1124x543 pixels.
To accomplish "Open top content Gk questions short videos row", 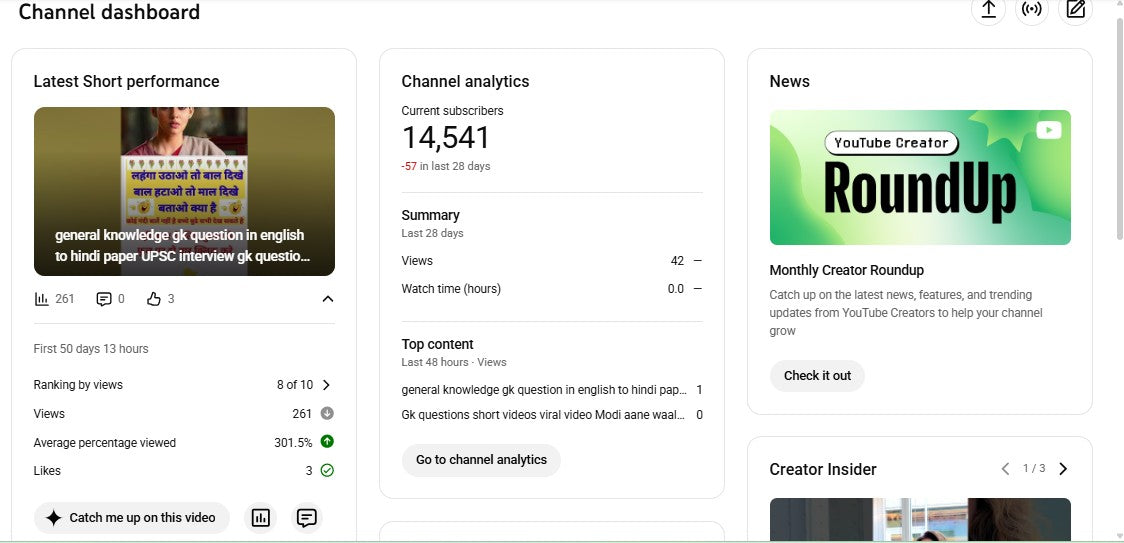I will tap(552, 415).
